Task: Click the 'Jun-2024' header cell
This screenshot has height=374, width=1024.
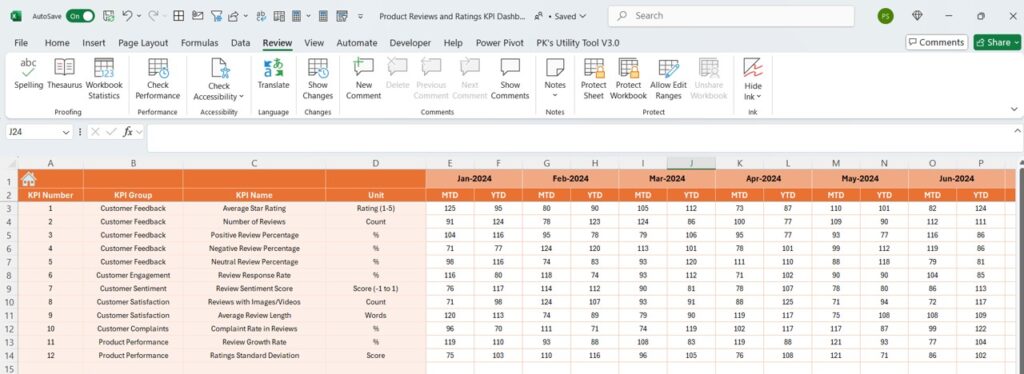Action: coord(957,179)
